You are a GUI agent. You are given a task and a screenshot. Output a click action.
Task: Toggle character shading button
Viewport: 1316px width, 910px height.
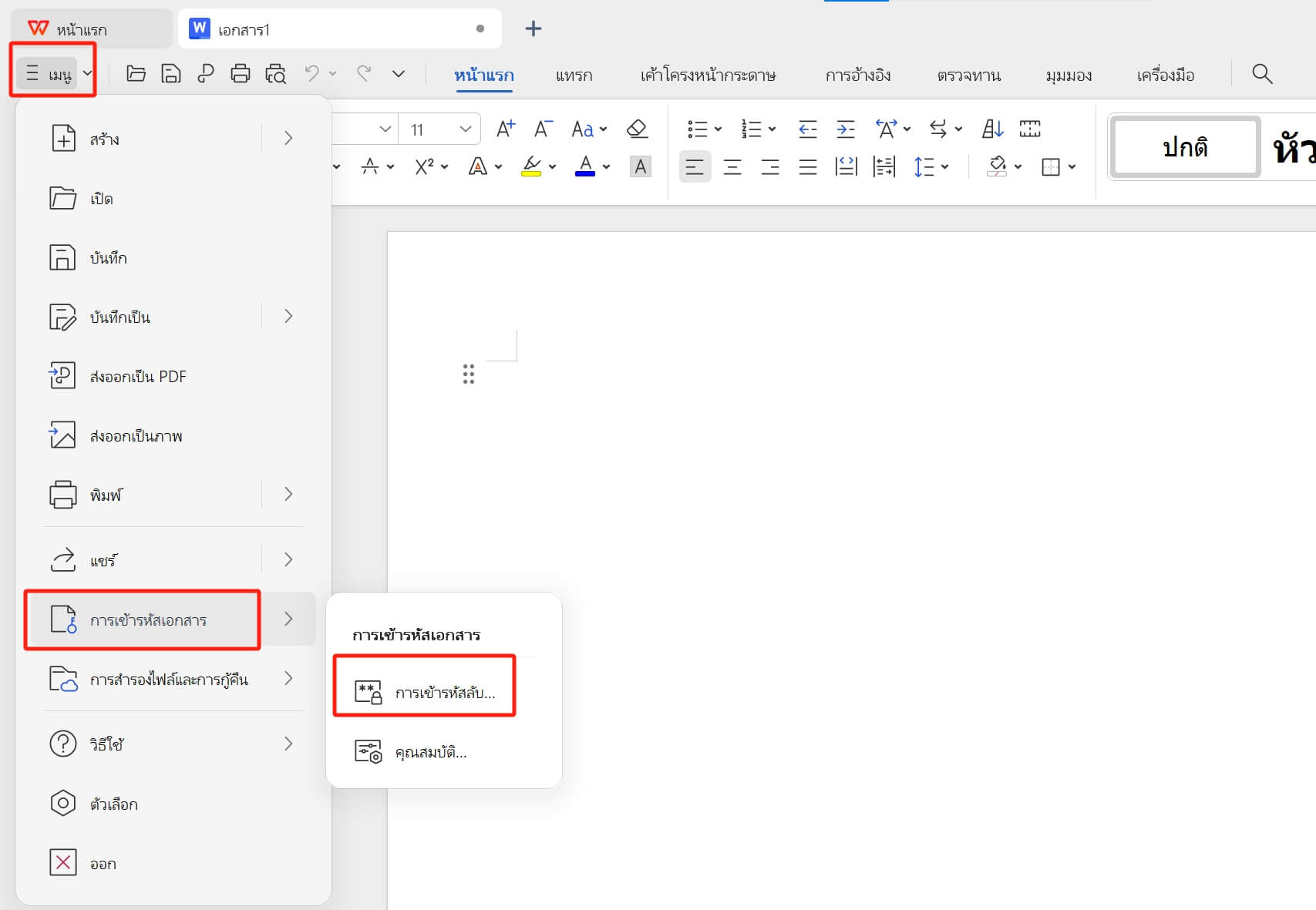(x=640, y=166)
